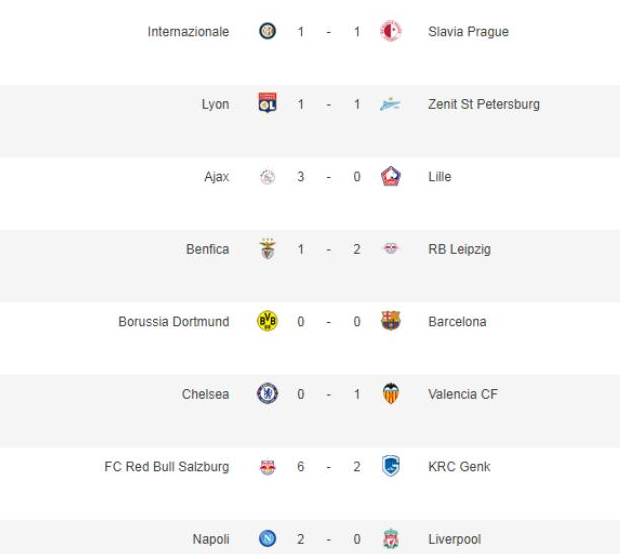Select the Borussia Dortmund team name
The width and height of the screenshot is (628, 559).
pos(174,322)
